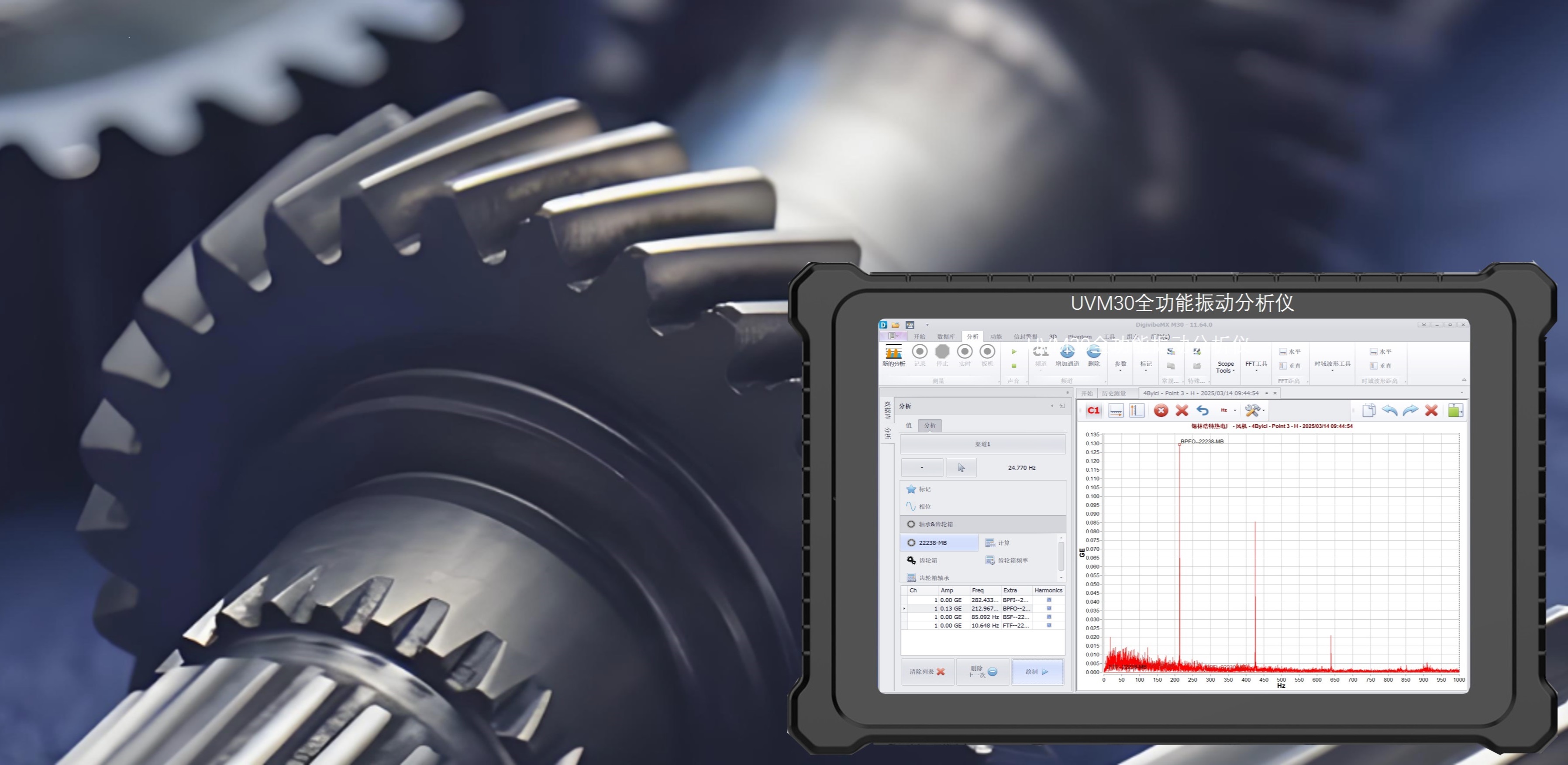This screenshot has width=1568, height=765.
Task: Select the 分析 ribbon tab
Action: [973, 336]
